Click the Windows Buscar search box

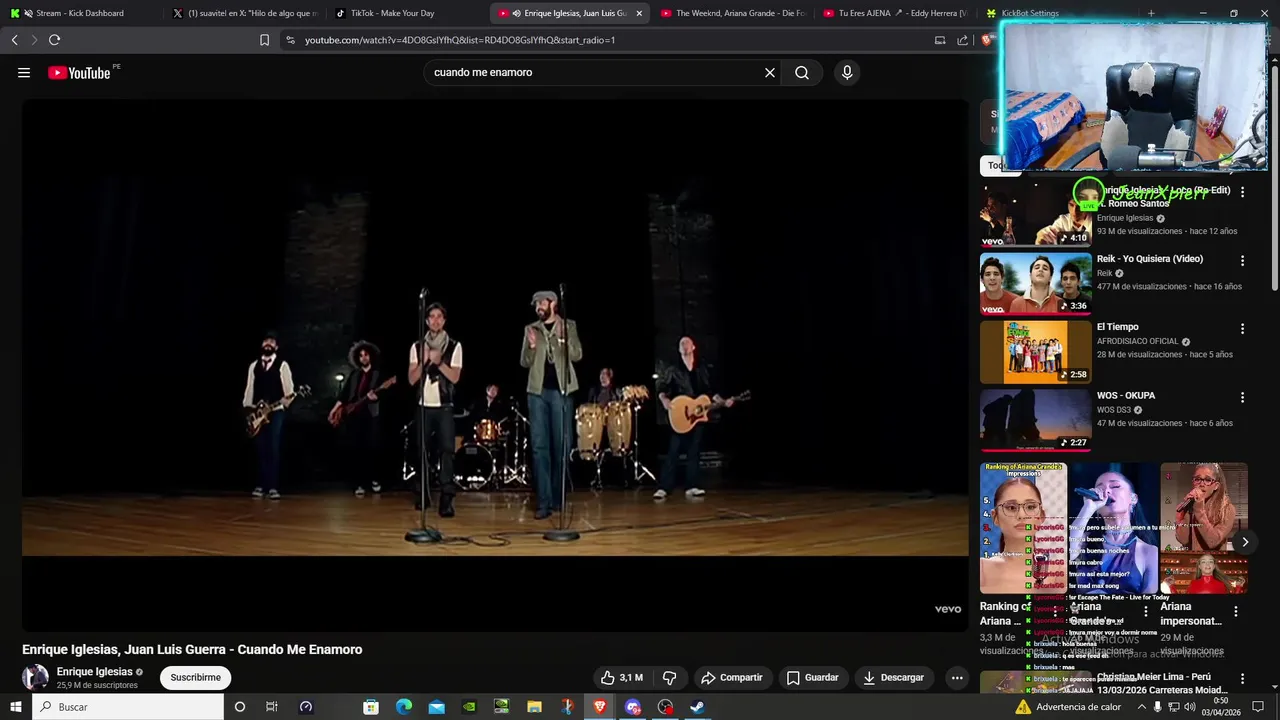(128, 707)
